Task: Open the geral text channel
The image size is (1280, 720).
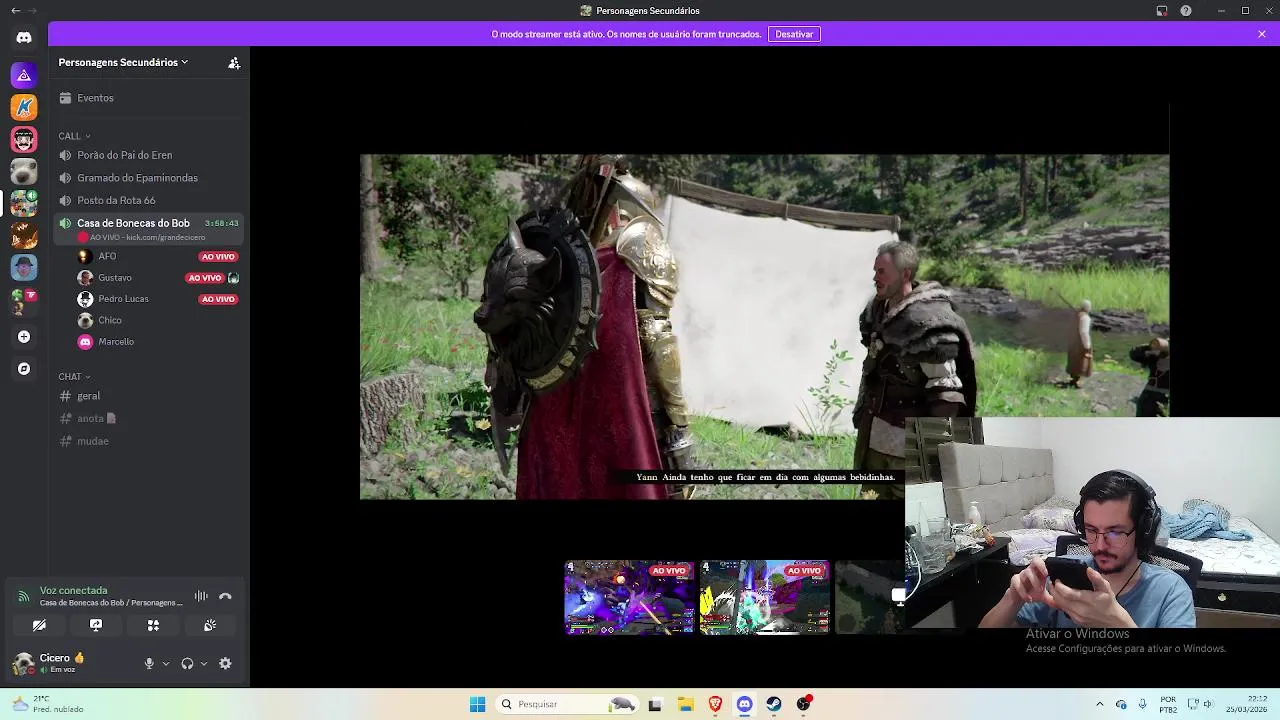Action: (149, 396)
